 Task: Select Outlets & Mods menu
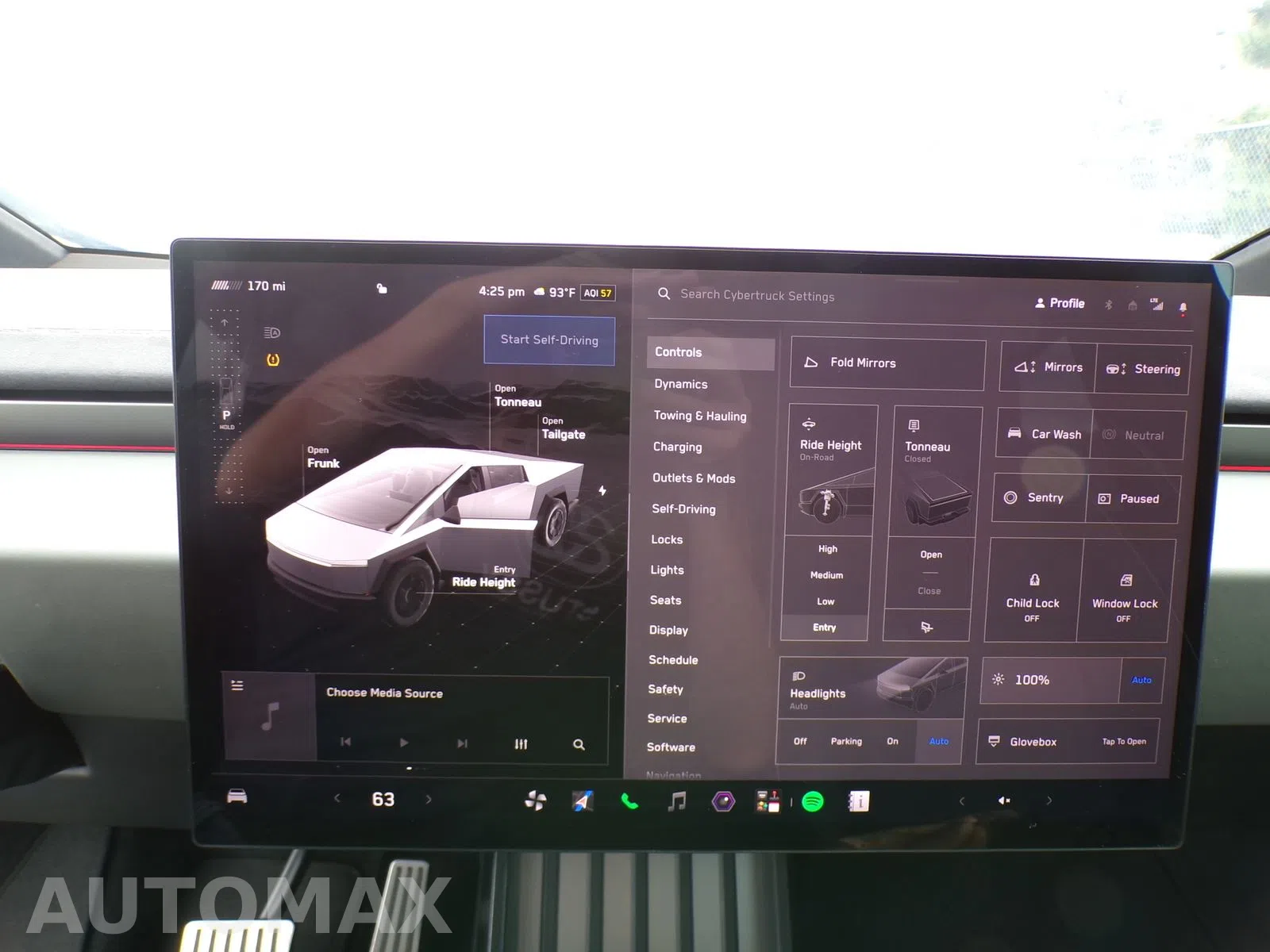[x=694, y=478]
